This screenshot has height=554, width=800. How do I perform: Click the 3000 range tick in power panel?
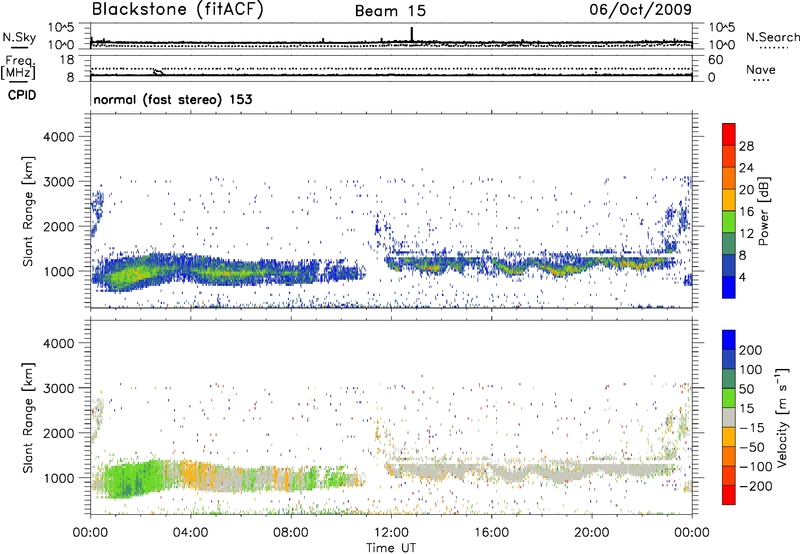tap(59, 182)
